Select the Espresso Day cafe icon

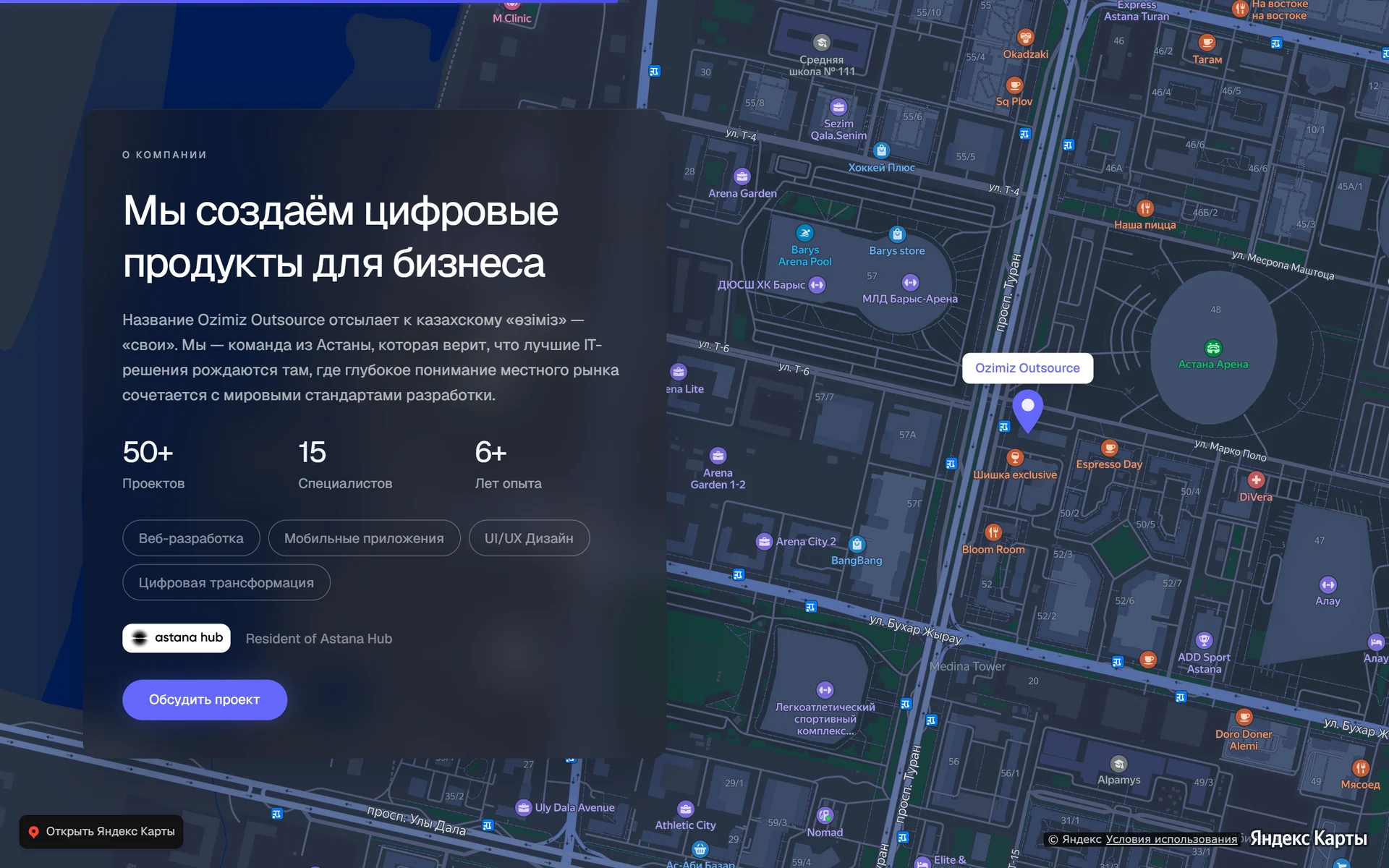tap(1109, 448)
